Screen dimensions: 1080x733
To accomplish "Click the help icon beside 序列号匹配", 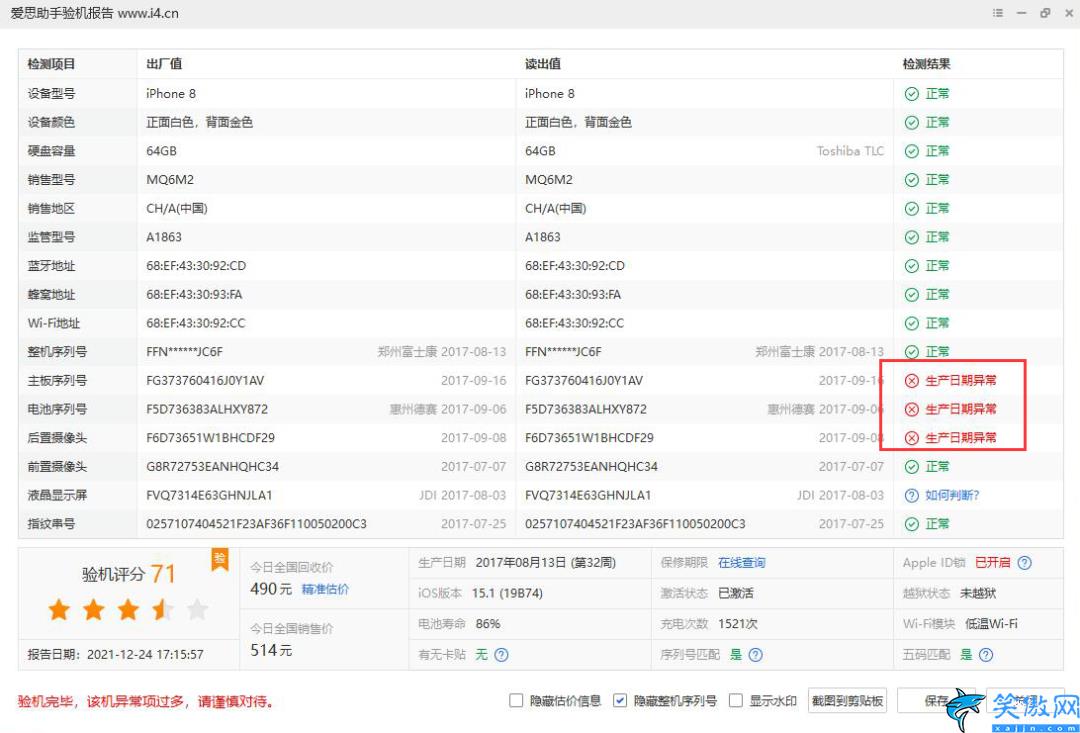I will (756, 654).
